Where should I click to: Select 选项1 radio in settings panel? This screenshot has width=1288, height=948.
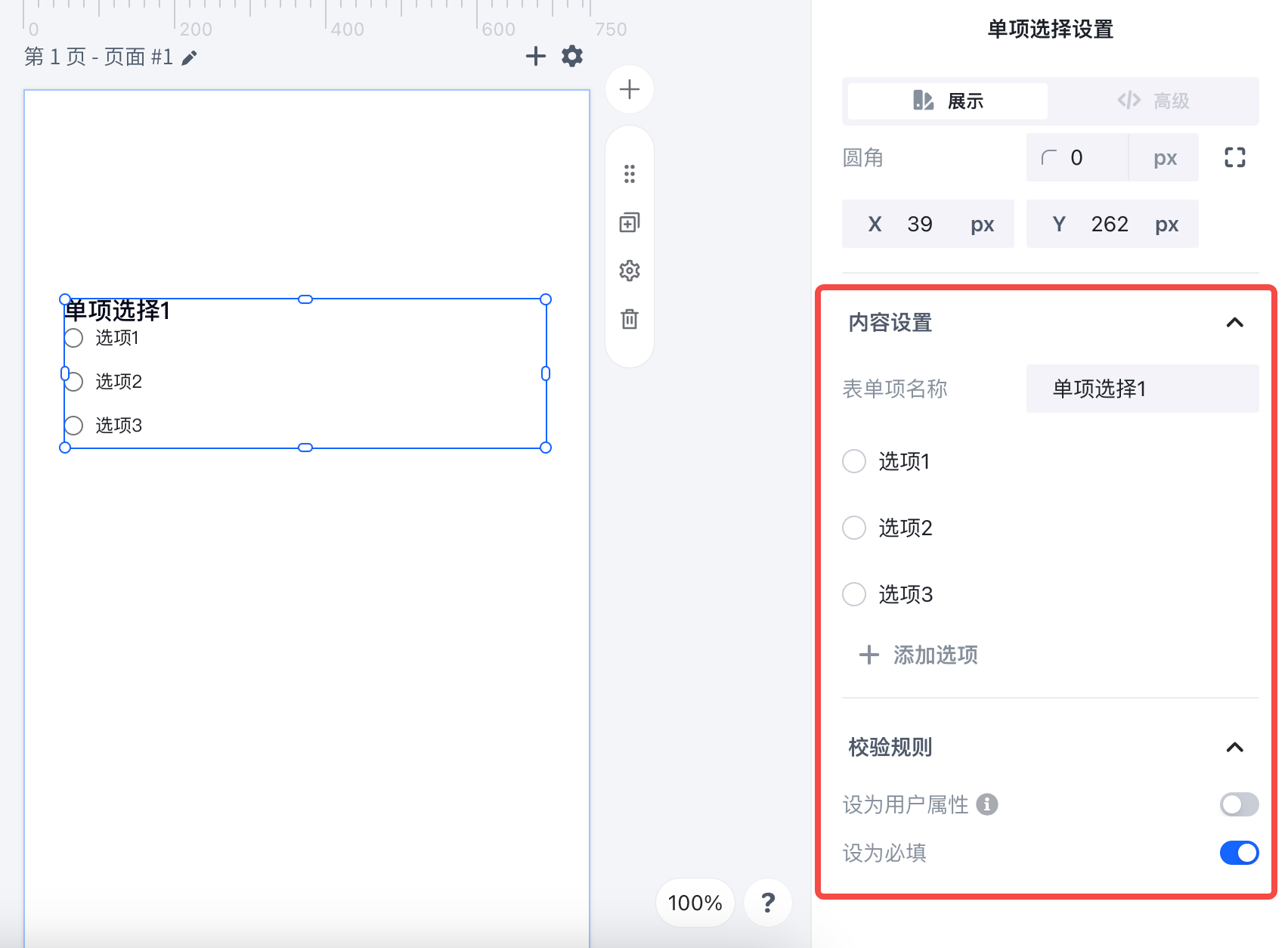click(854, 461)
